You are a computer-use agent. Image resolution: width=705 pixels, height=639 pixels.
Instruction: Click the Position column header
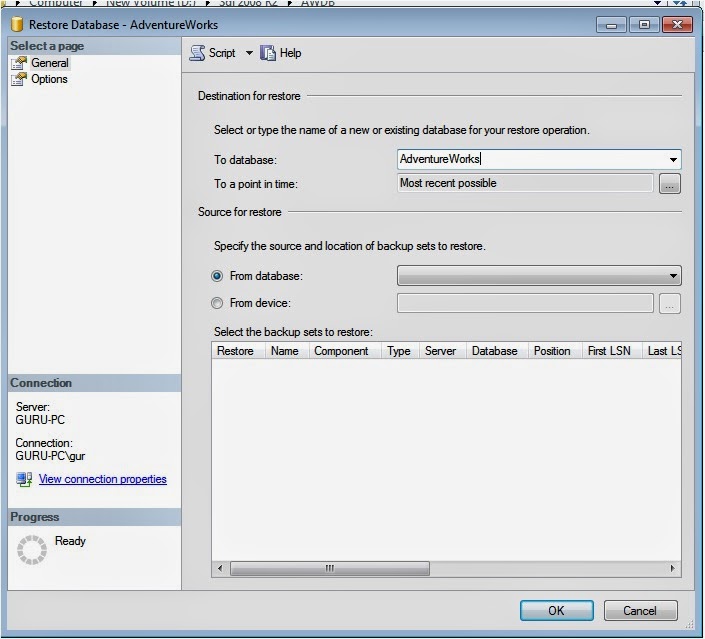[555, 351]
